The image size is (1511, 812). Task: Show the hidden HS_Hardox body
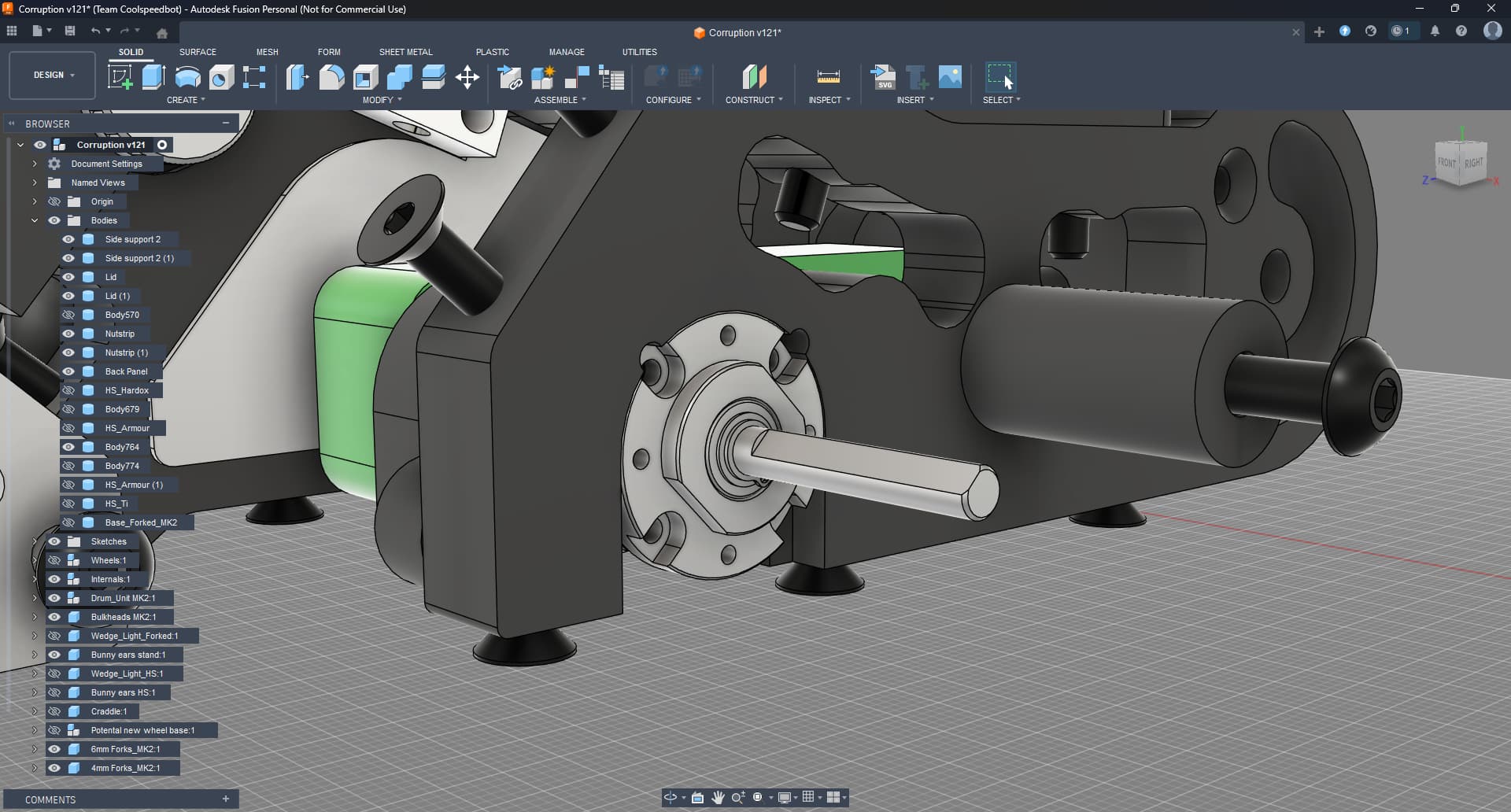[68, 390]
